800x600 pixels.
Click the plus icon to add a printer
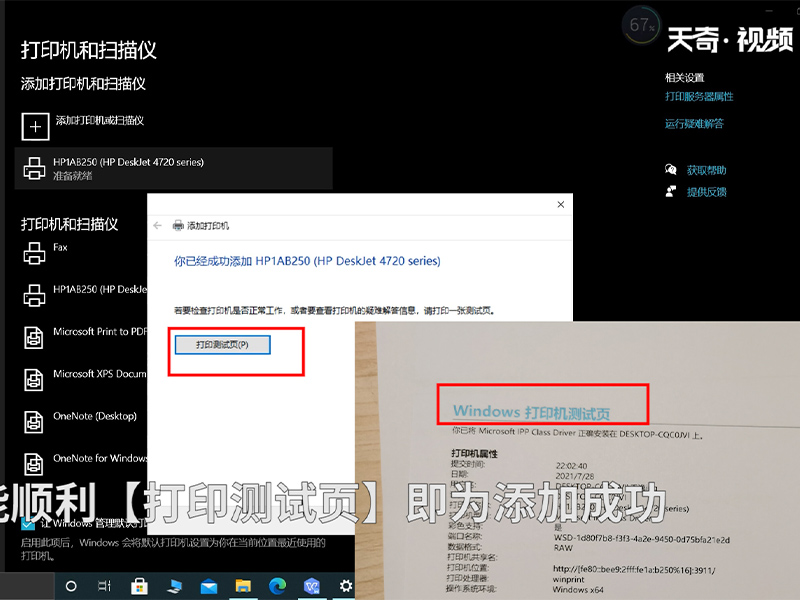tap(35, 126)
